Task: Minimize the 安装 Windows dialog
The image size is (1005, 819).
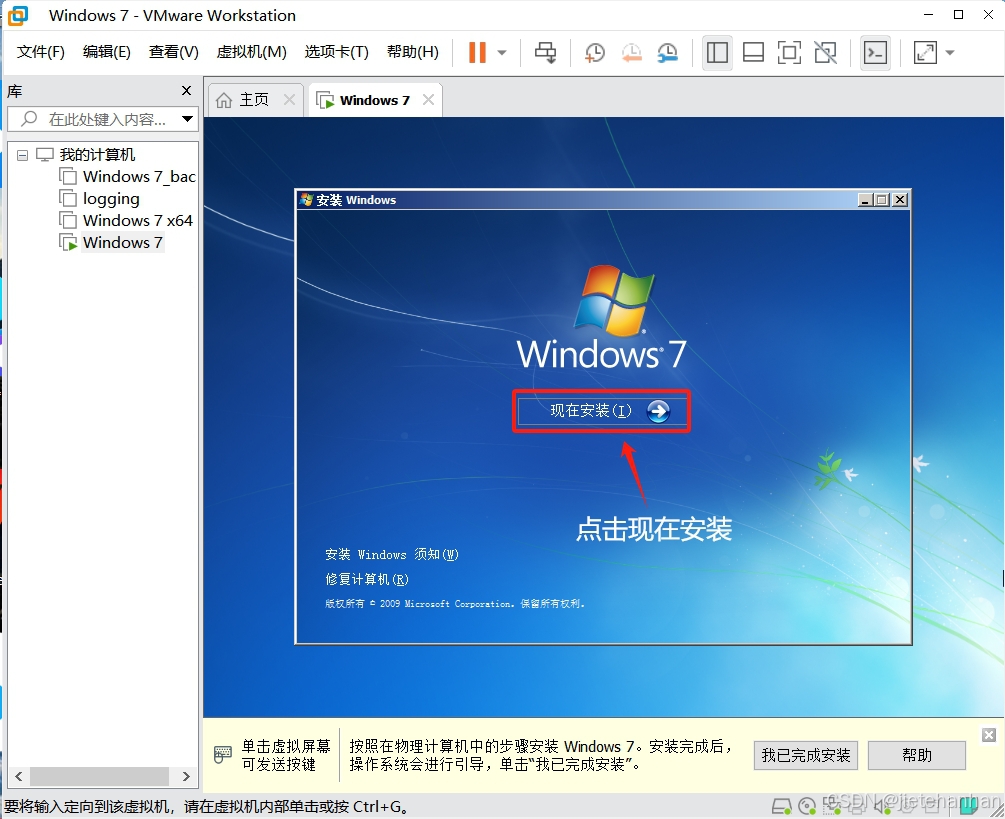Action: (x=865, y=200)
